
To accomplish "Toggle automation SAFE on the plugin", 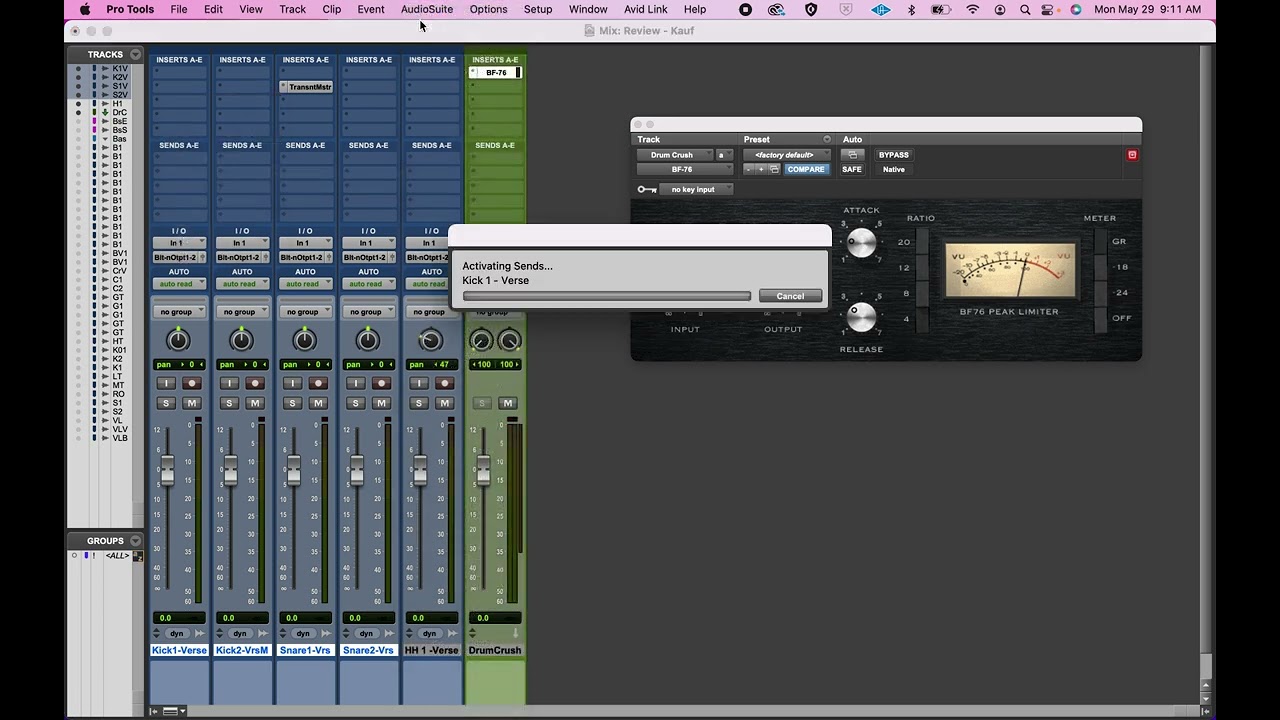I will click(x=852, y=169).
